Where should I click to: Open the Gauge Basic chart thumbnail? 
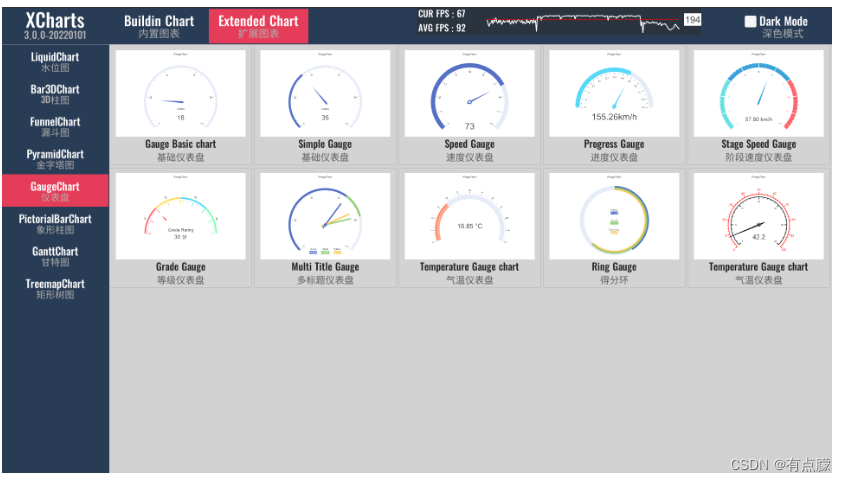183,95
